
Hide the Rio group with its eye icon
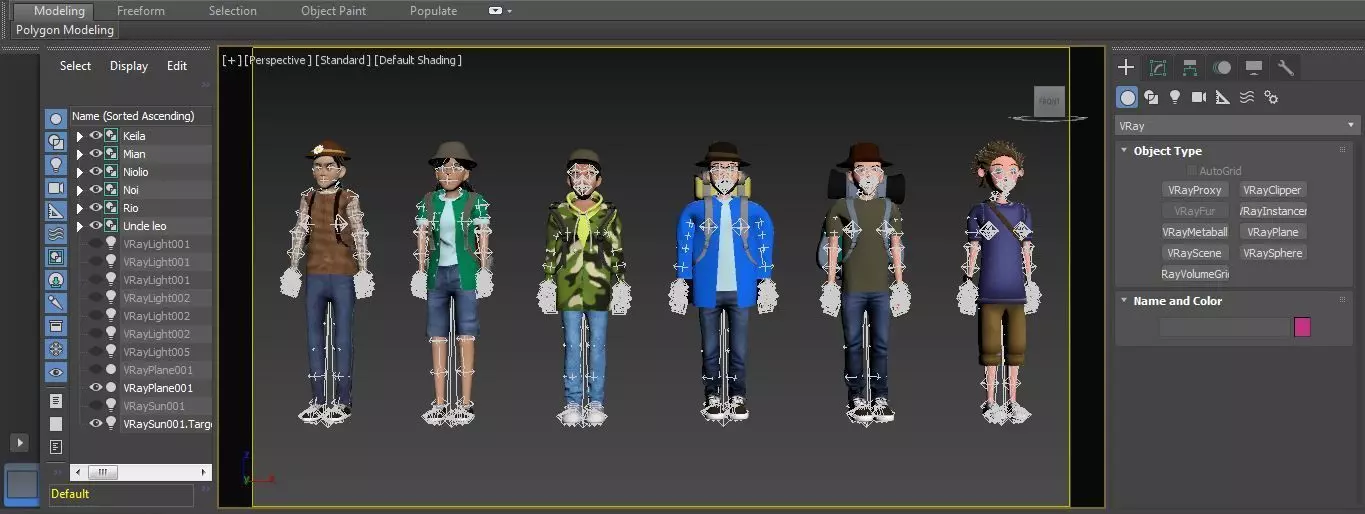coord(96,208)
